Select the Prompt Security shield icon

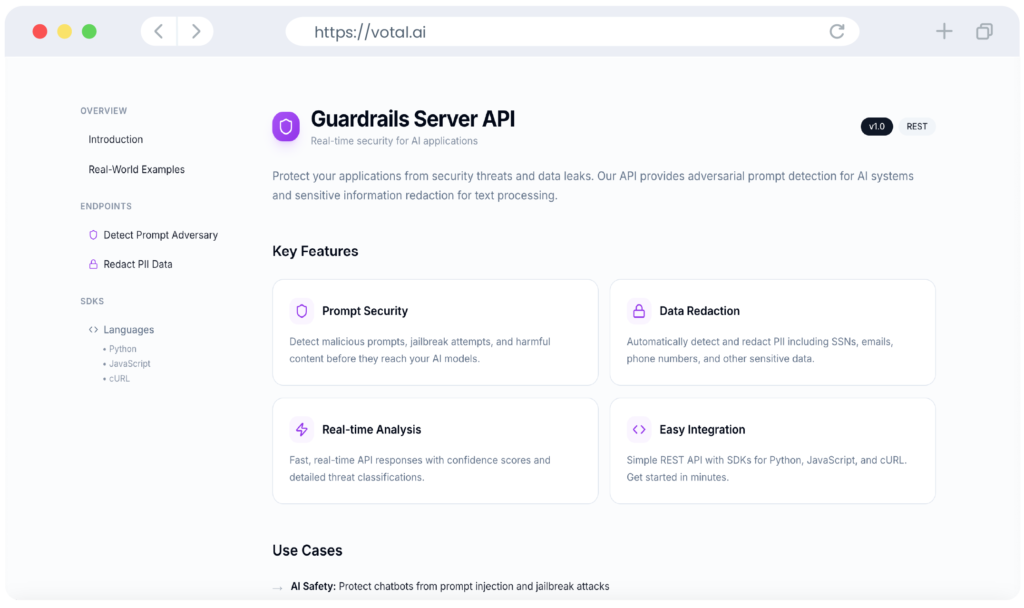click(x=299, y=311)
